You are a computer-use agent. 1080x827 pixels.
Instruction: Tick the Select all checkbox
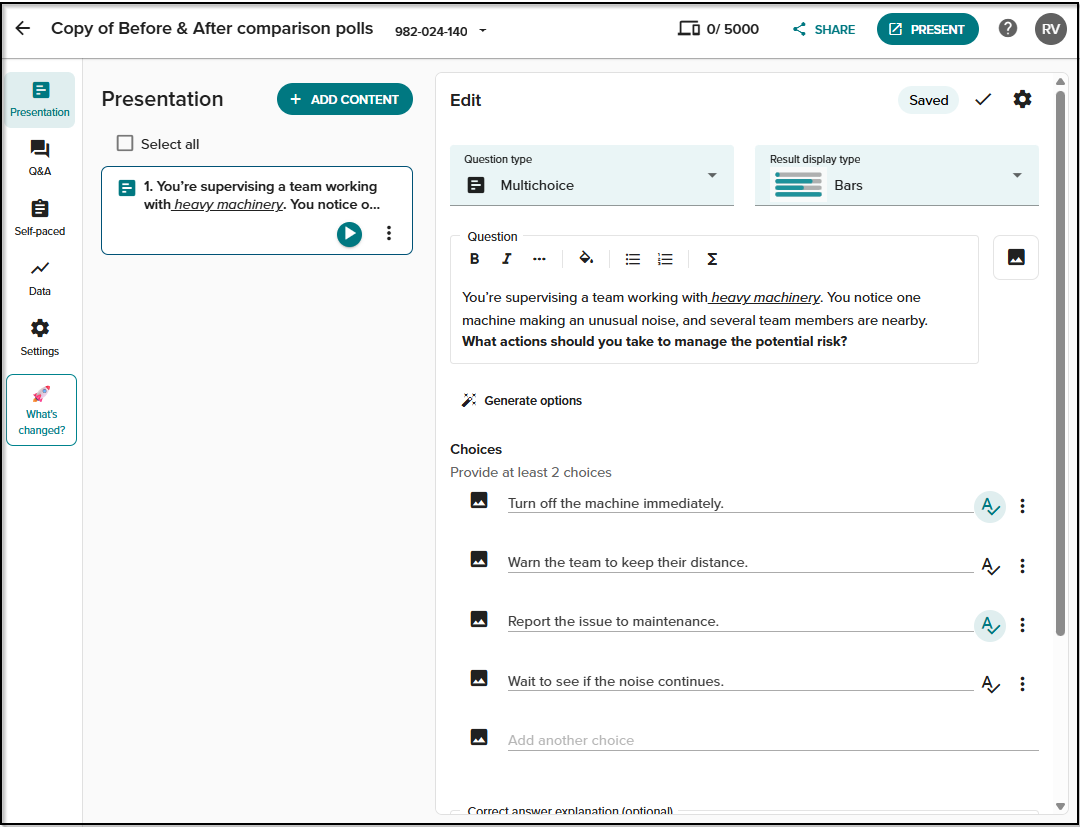[x=125, y=143]
